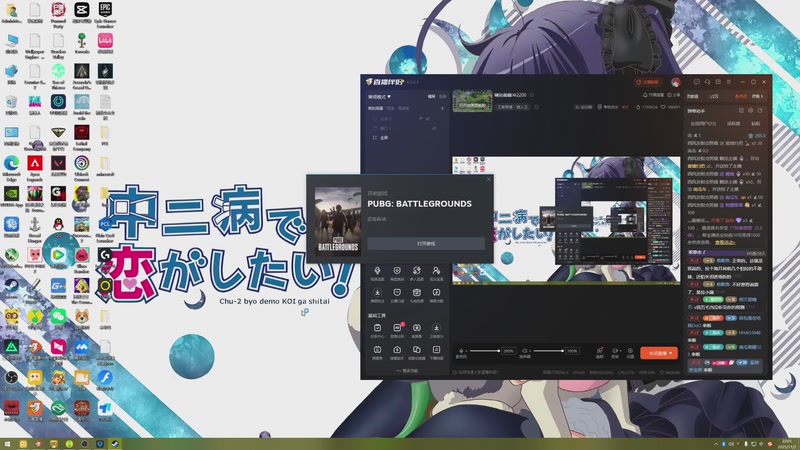Open the Microsoft Edge desktop shortcut

click(12, 166)
